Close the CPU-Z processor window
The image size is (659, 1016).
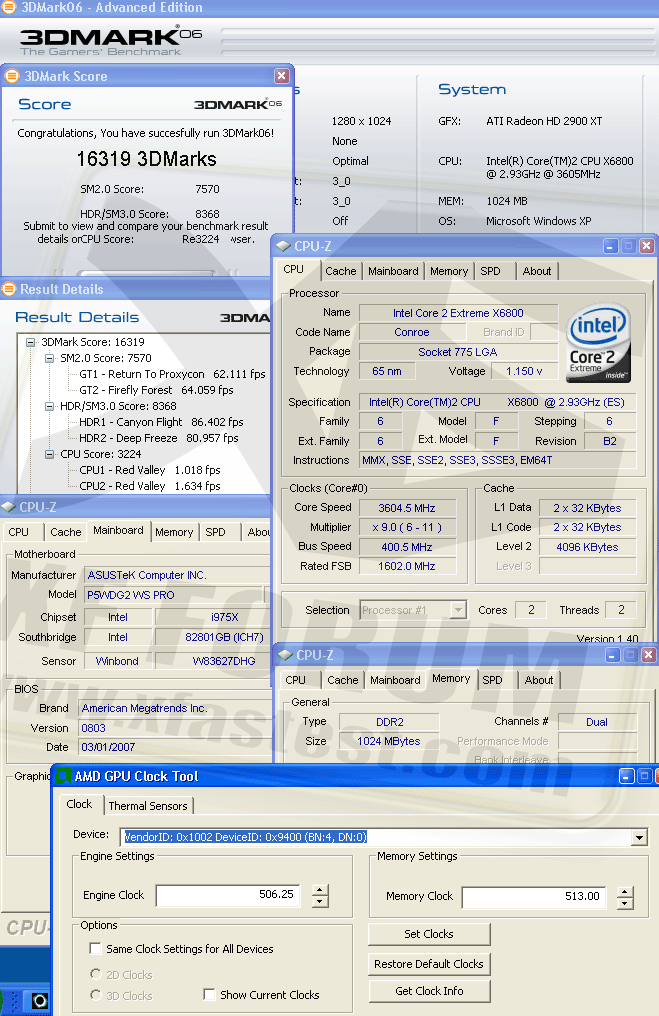click(x=647, y=246)
